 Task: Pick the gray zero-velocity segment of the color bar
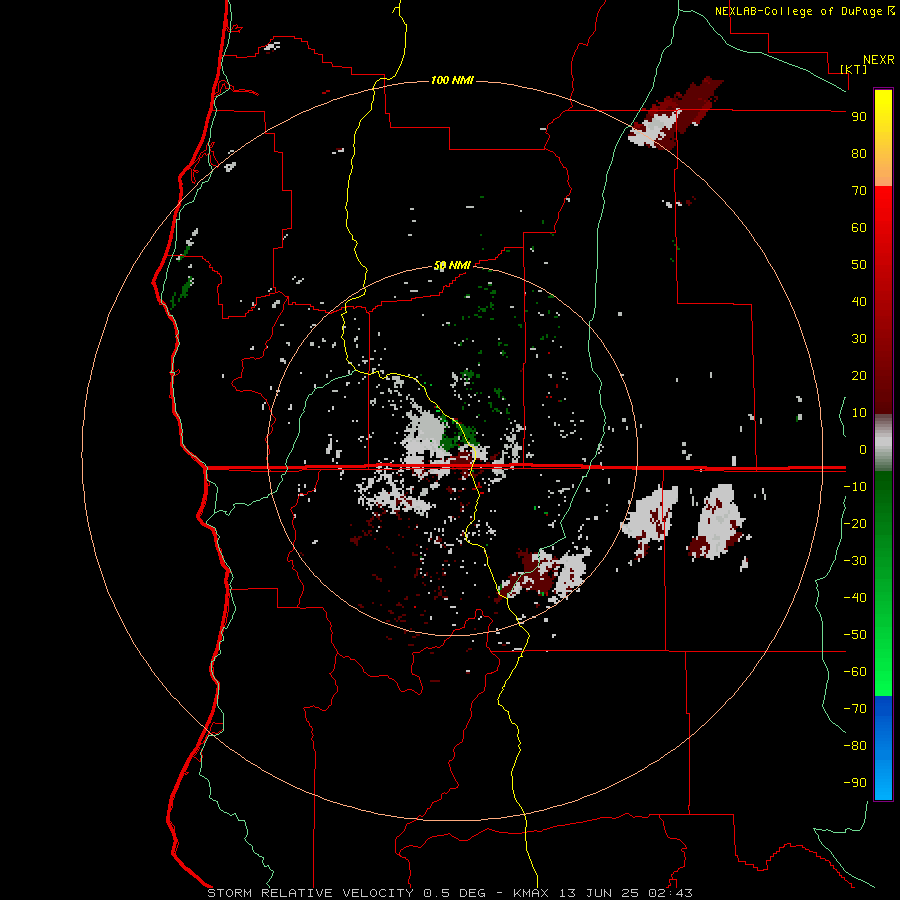point(883,443)
